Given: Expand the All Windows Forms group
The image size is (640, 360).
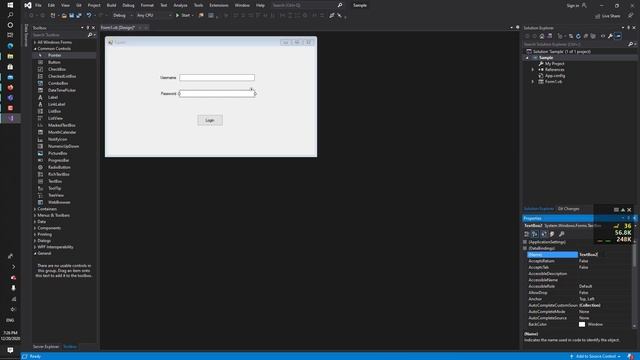Looking at the screenshot, I should (35, 42).
